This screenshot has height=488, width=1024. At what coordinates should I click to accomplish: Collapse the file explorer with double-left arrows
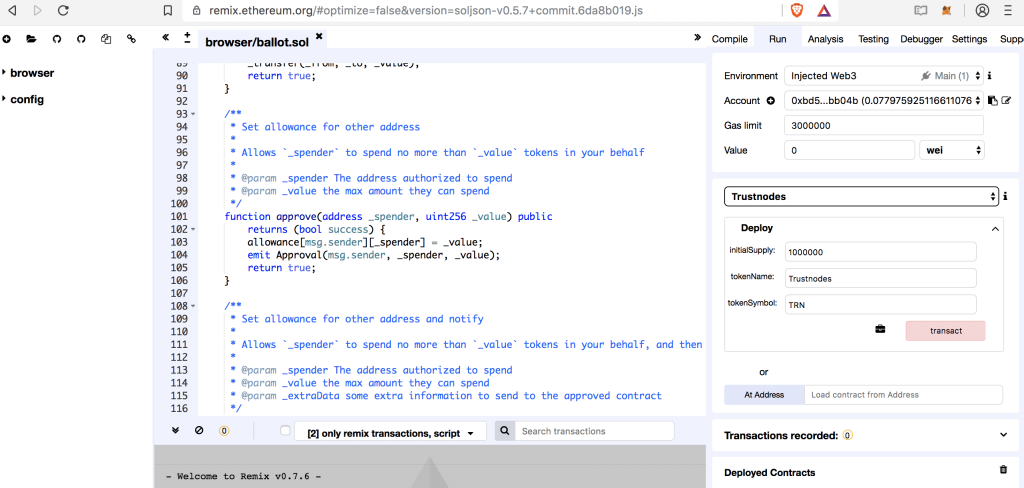[x=166, y=38]
